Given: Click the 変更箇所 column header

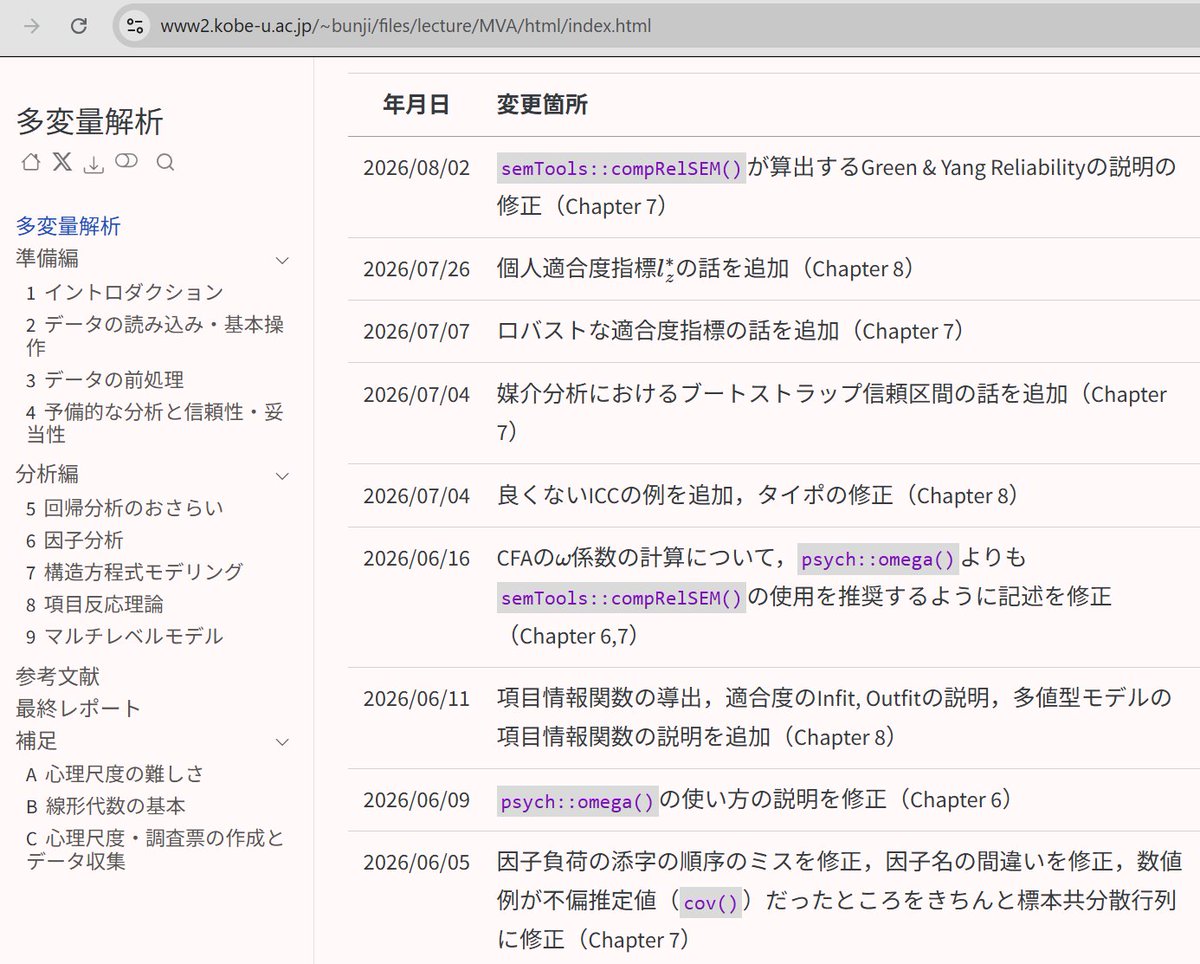Looking at the screenshot, I should 542,104.
